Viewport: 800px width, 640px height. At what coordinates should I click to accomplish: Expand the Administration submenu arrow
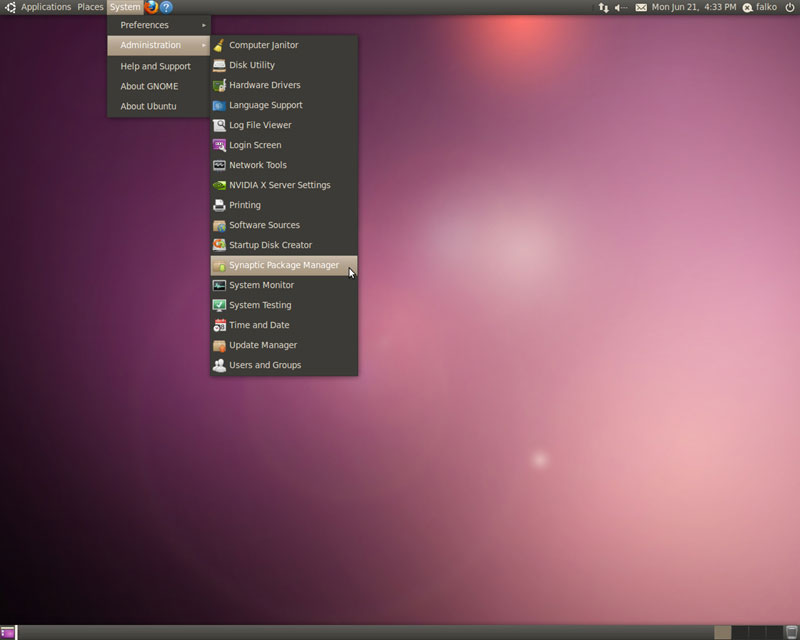pyautogui.click(x=204, y=45)
